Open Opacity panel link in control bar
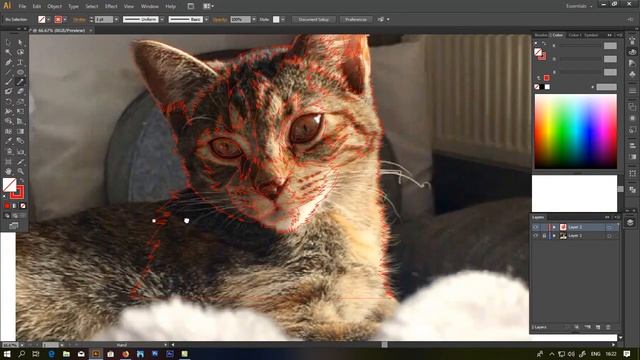Image resolution: width=640 pixels, height=360 pixels. point(220,20)
